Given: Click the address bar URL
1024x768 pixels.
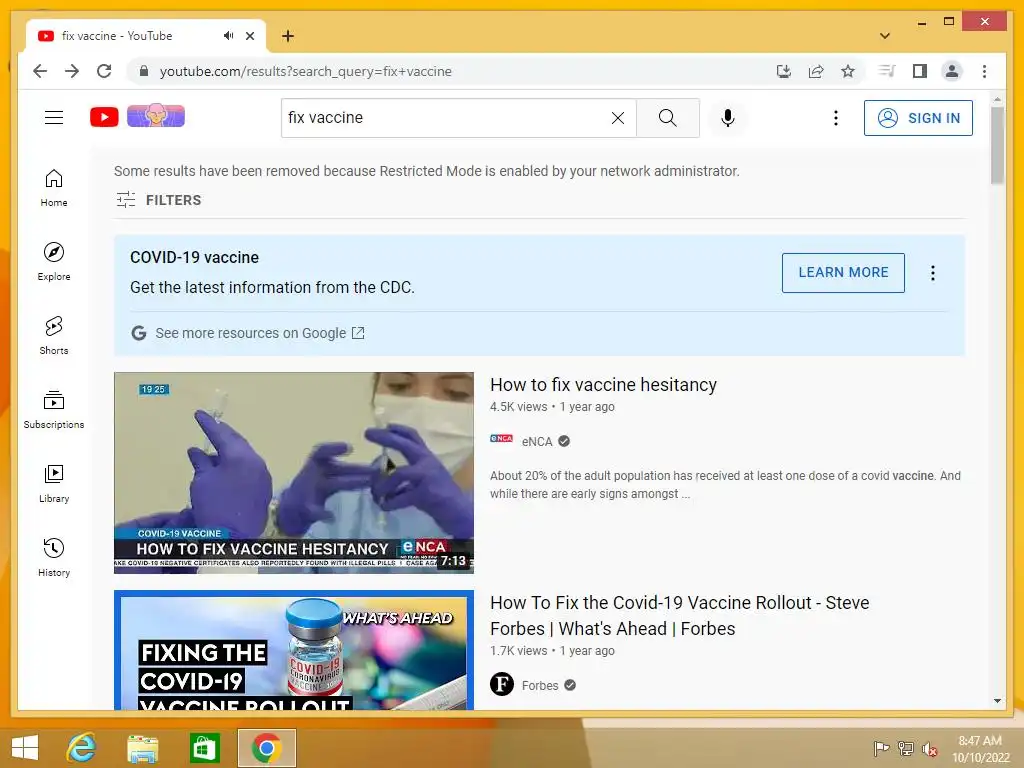Looking at the screenshot, I should click(x=306, y=71).
